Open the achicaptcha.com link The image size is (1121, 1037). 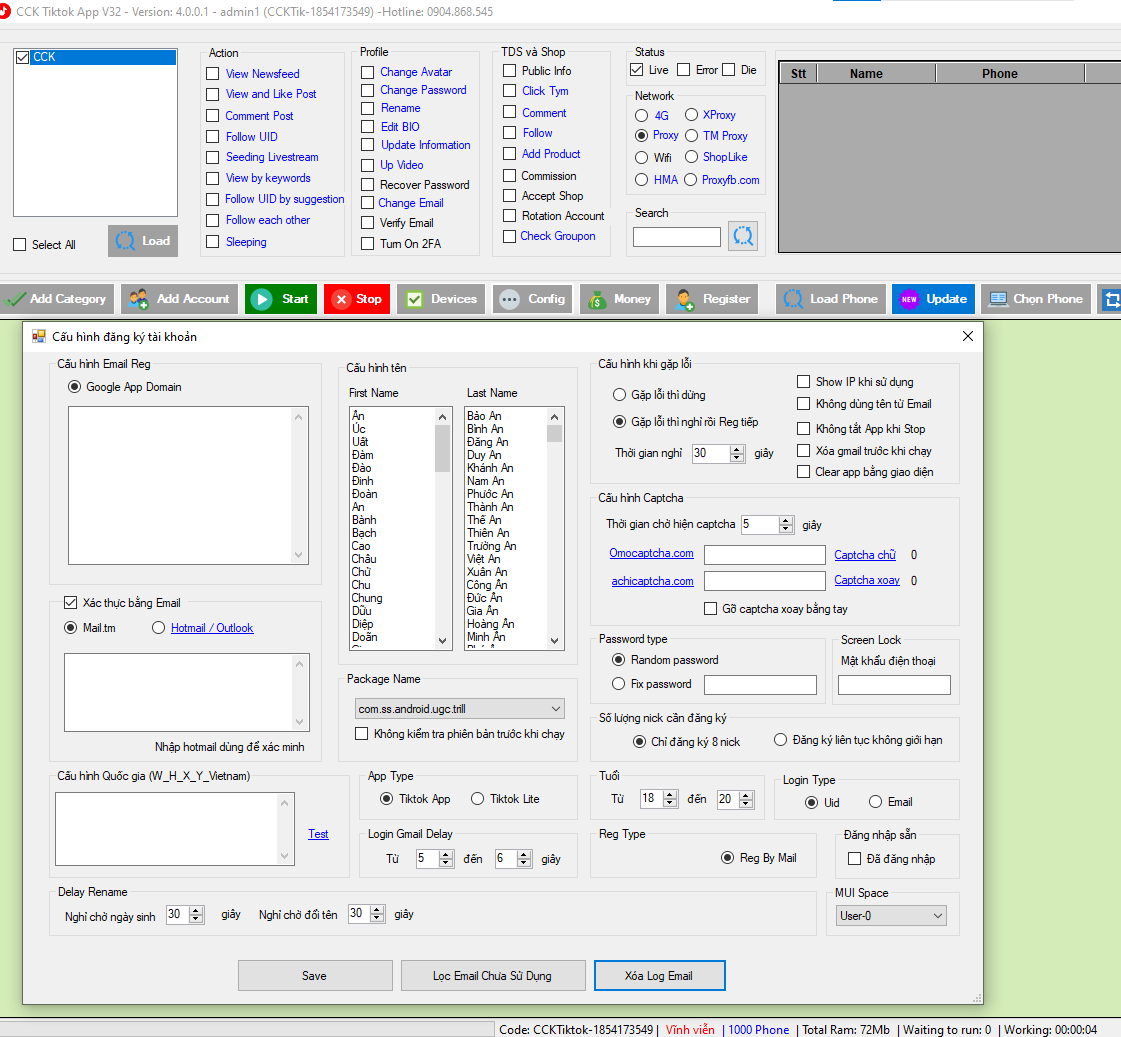652,581
